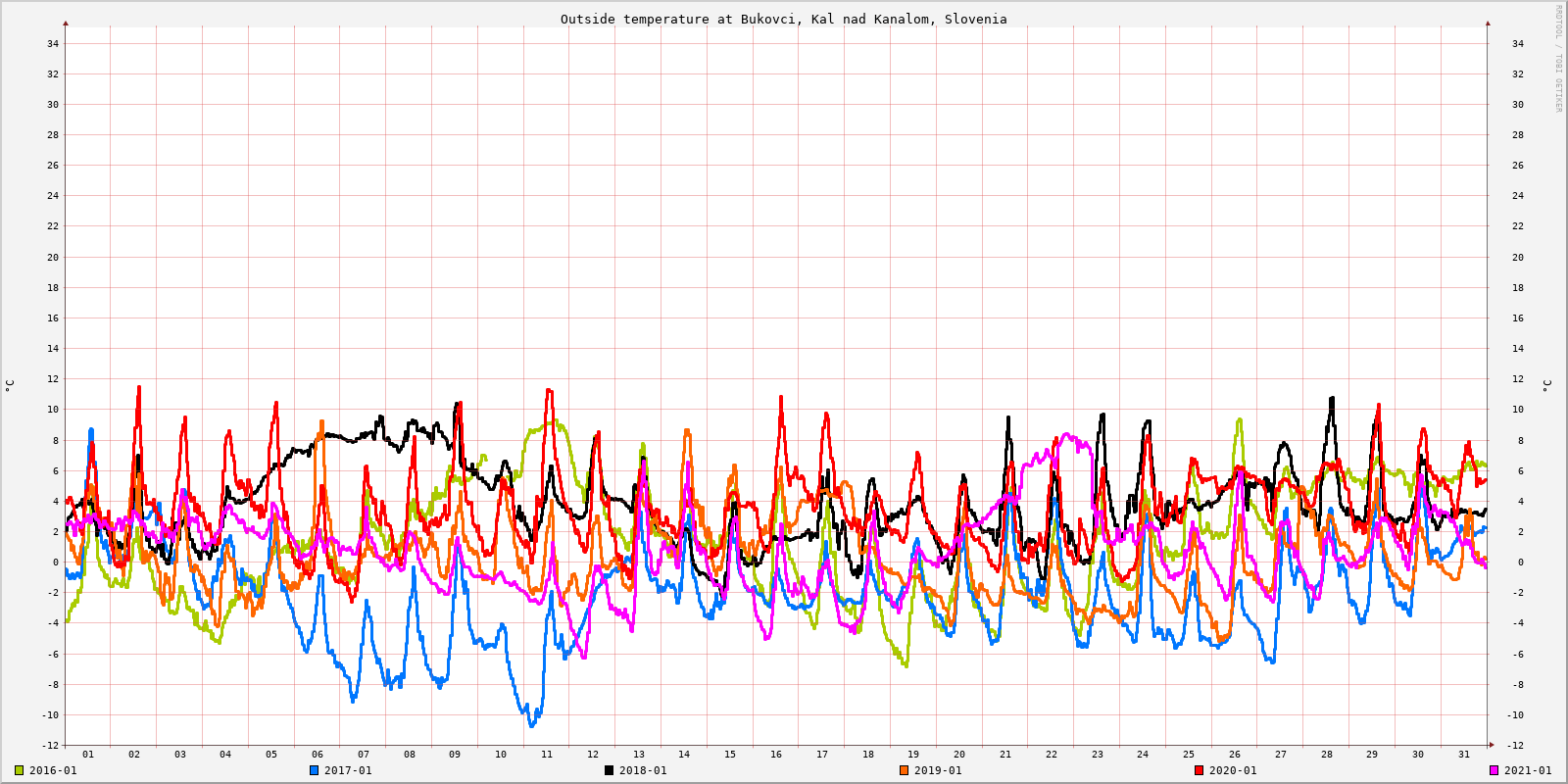This screenshot has width=1568, height=784.
Task: Click day 01 on the x-axis
Action: point(88,755)
